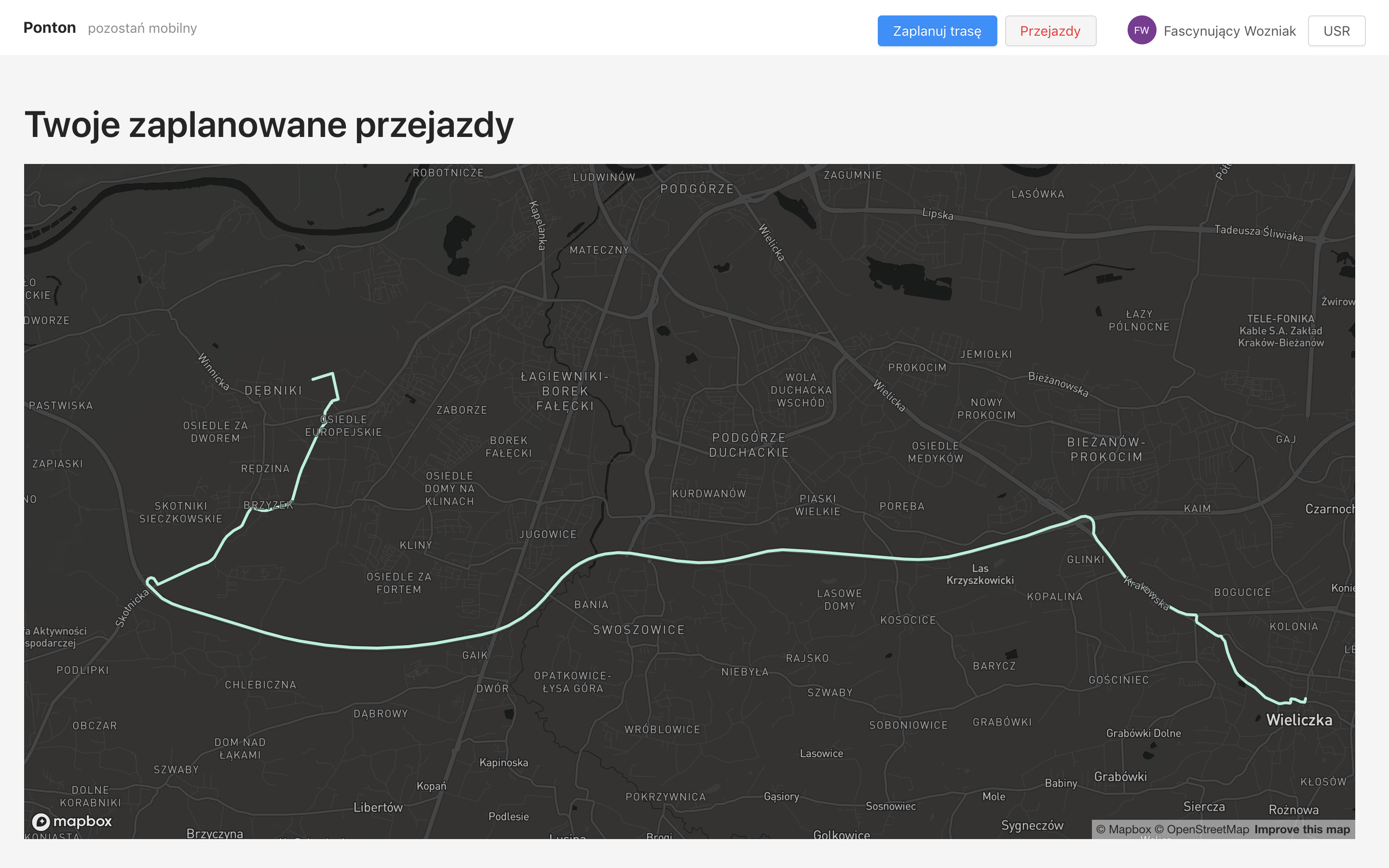
Task: Click the pozostań mobilny tagline
Action: [142, 28]
